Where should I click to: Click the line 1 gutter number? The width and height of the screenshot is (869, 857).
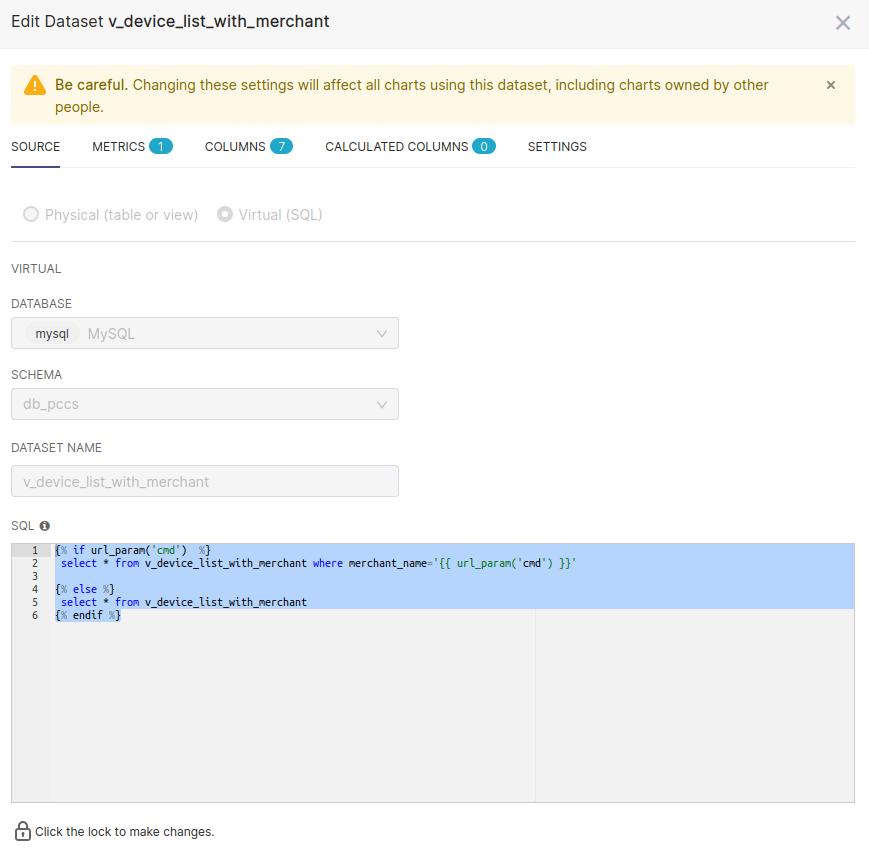(x=35, y=550)
